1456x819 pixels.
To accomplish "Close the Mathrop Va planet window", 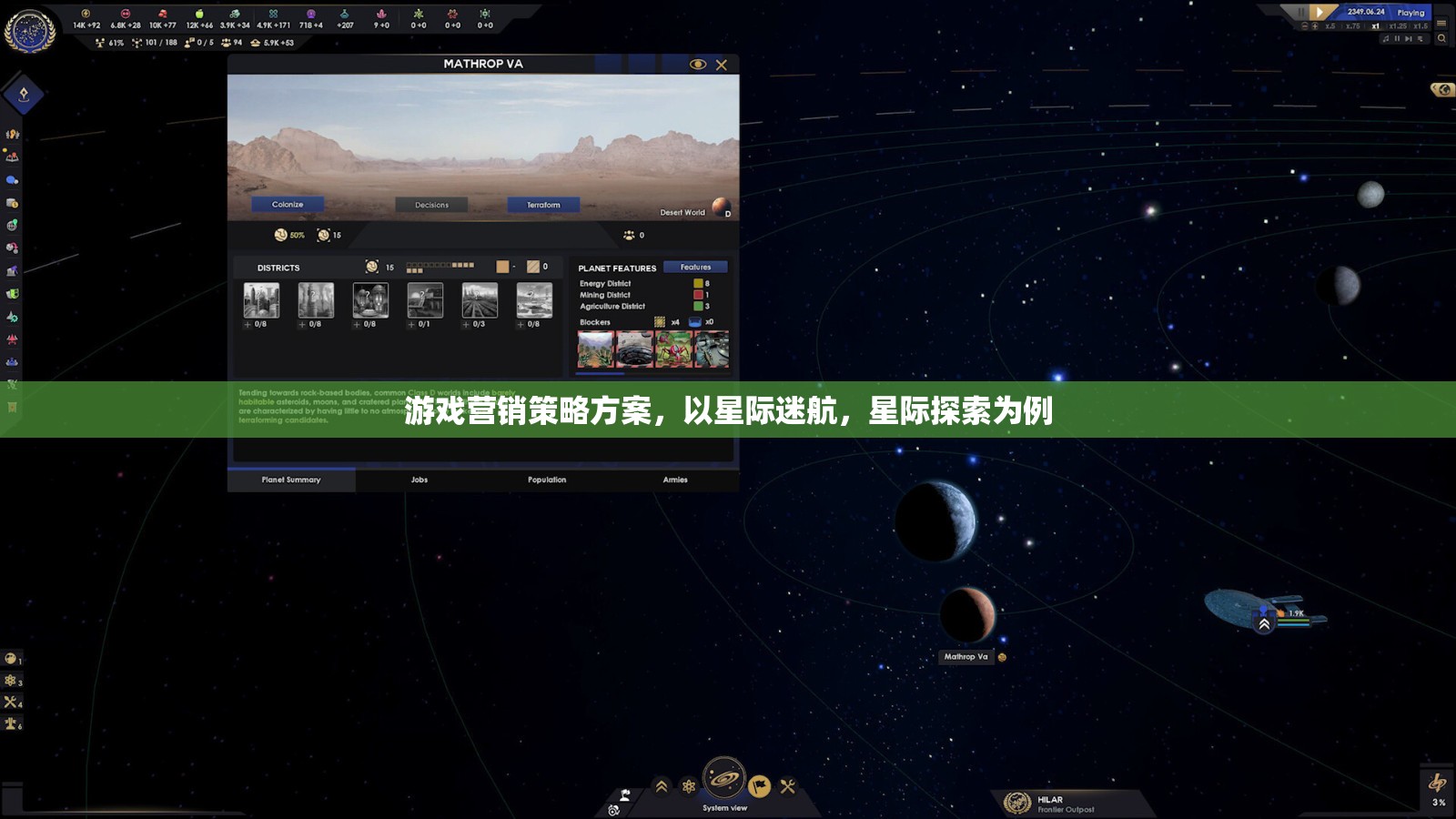I will (722, 65).
